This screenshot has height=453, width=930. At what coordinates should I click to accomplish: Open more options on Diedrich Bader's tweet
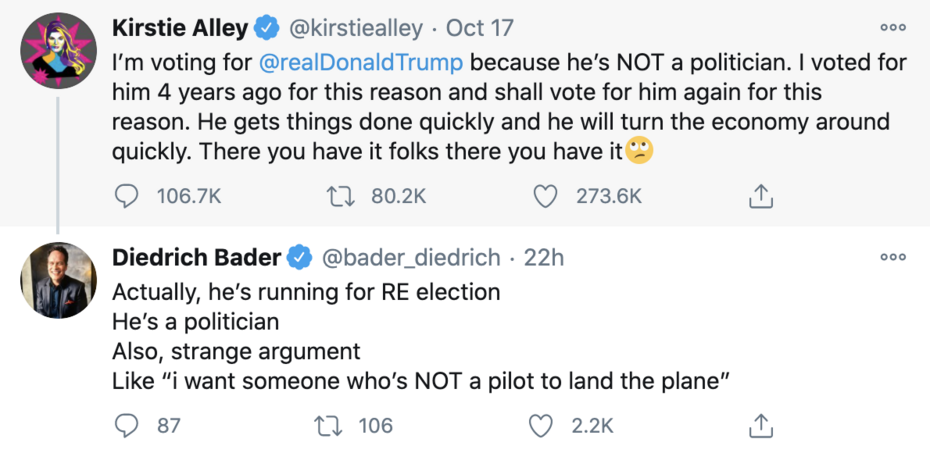click(892, 257)
